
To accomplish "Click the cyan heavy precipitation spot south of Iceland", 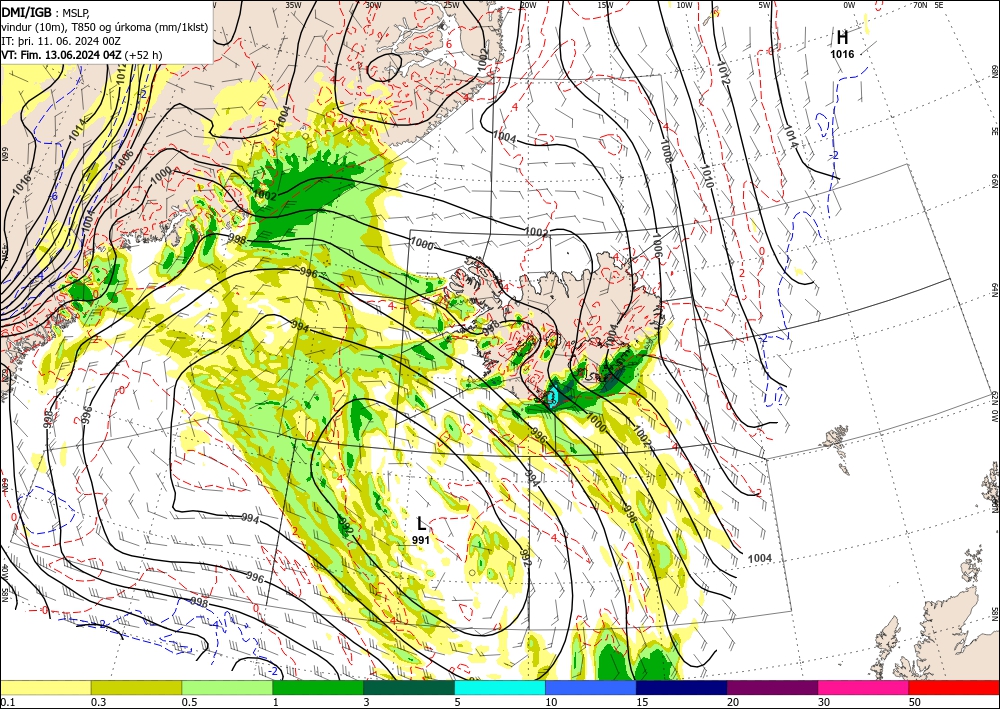I will click(x=552, y=397).
